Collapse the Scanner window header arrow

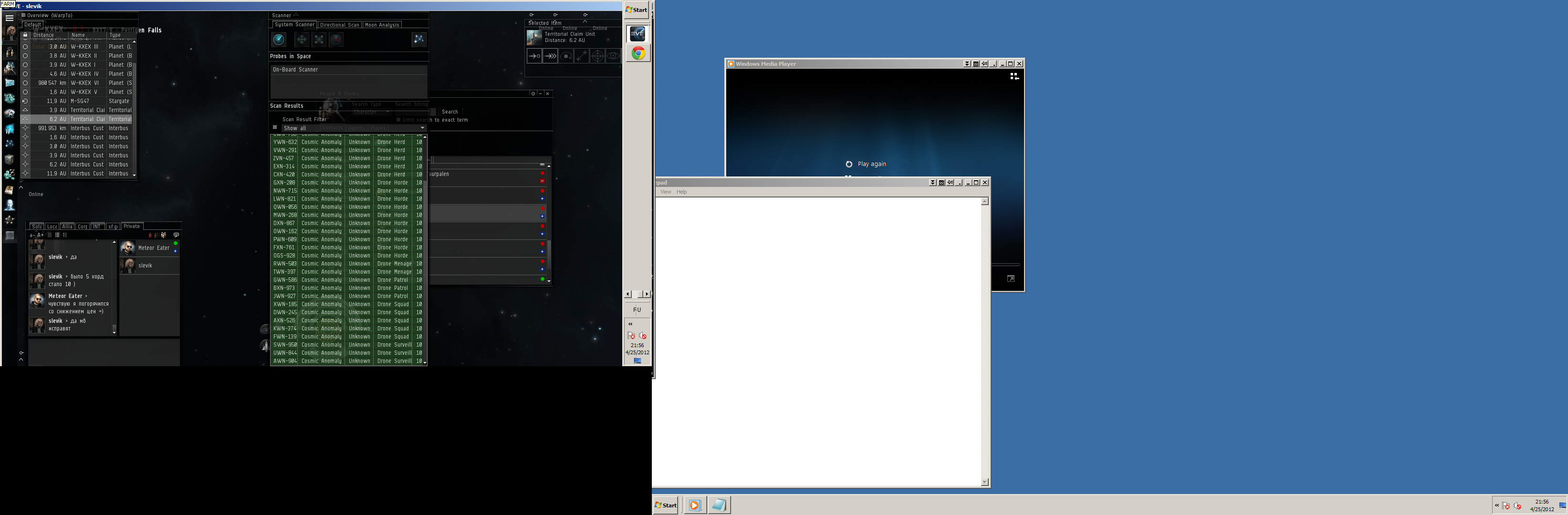click(296, 15)
